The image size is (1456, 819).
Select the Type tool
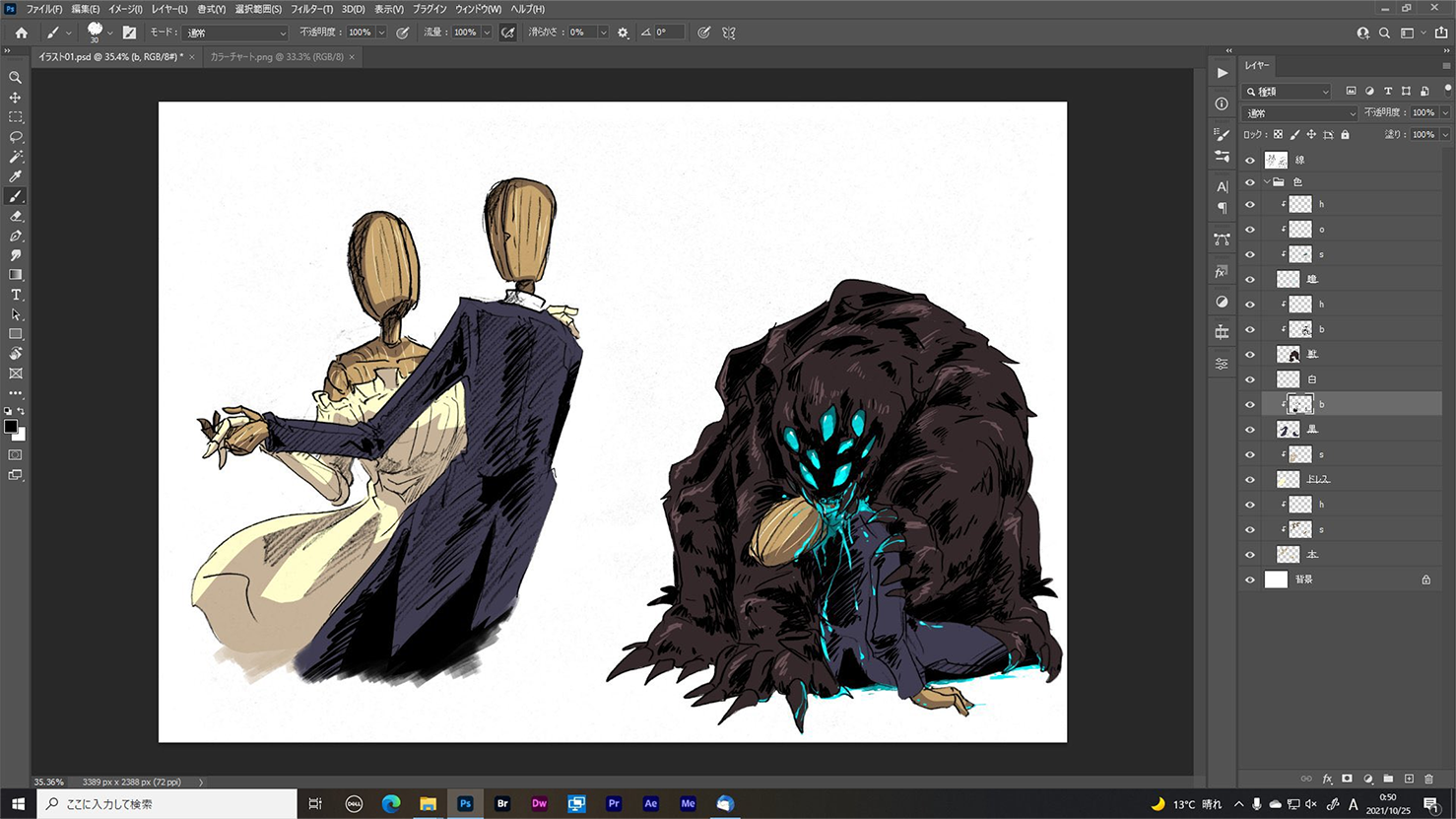click(x=15, y=295)
